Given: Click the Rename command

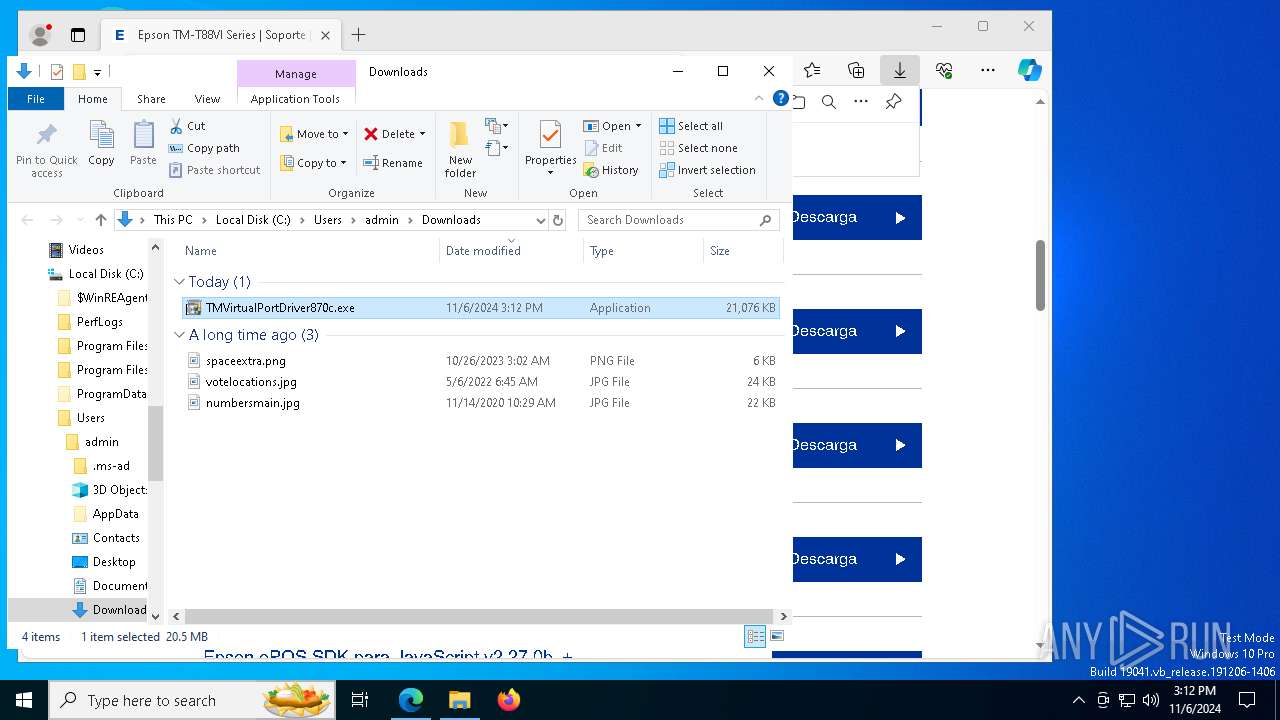Looking at the screenshot, I should click(392, 163).
